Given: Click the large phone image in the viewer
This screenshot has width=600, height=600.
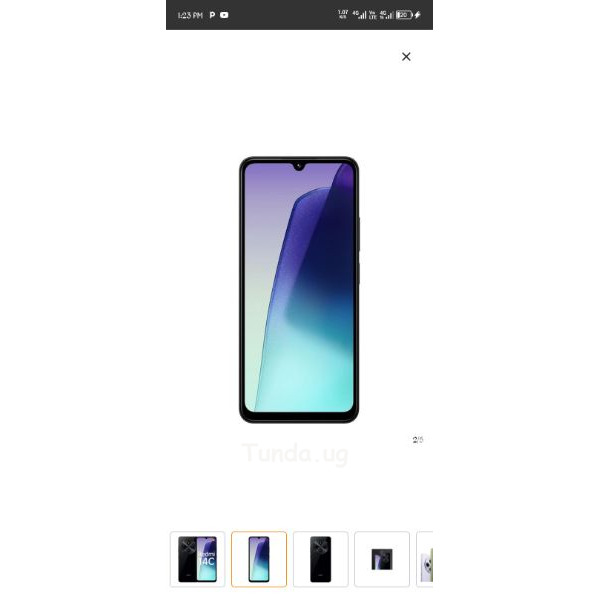Looking at the screenshot, I should (x=299, y=290).
